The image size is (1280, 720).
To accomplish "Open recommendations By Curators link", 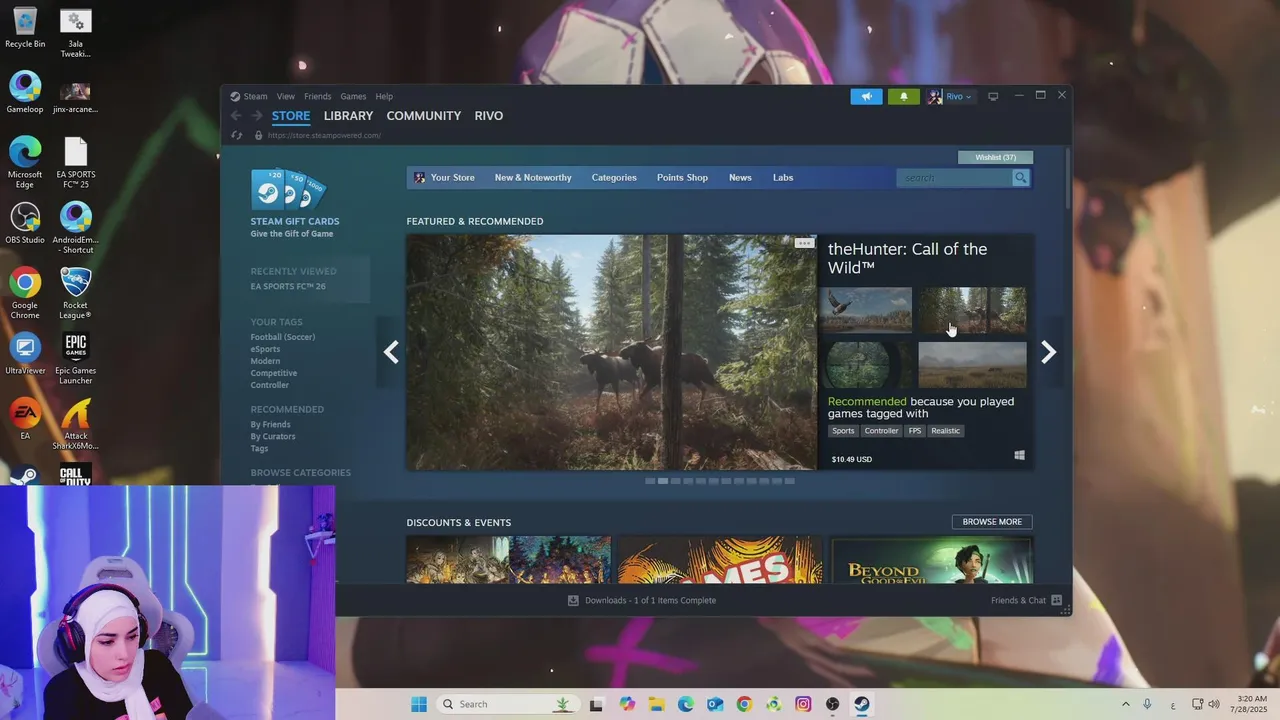I will click(x=273, y=437).
